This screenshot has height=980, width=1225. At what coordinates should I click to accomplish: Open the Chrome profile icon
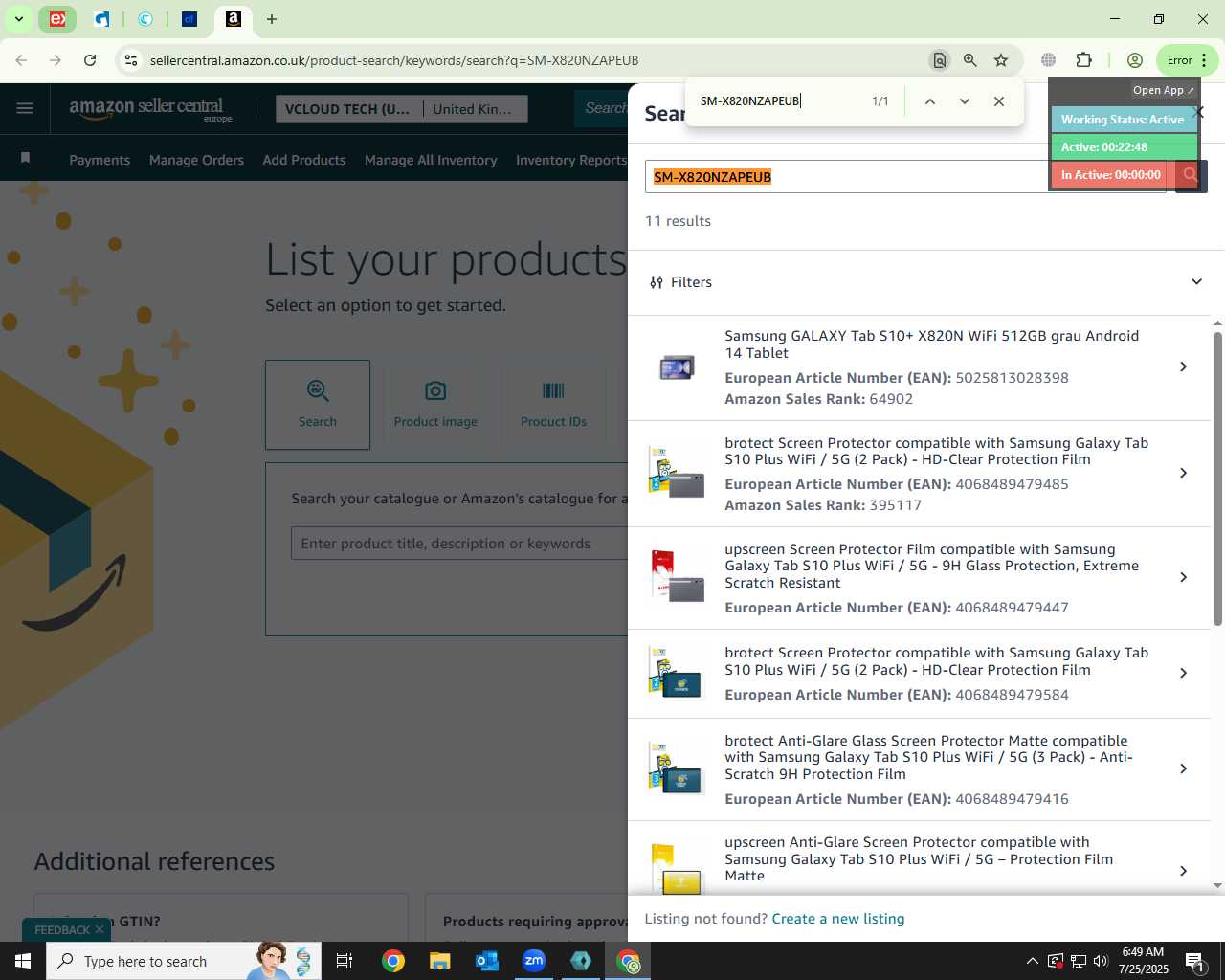[1135, 60]
